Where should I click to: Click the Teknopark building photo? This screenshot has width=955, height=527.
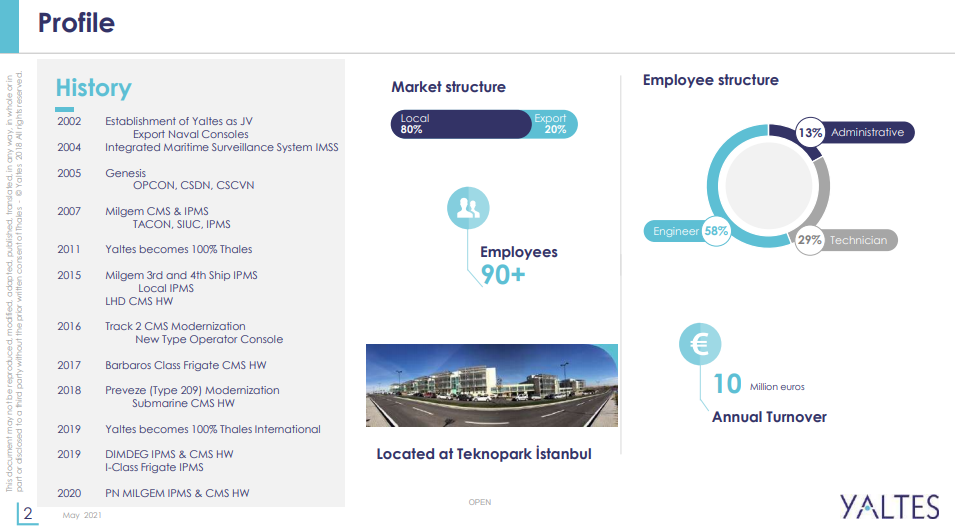click(x=491, y=386)
